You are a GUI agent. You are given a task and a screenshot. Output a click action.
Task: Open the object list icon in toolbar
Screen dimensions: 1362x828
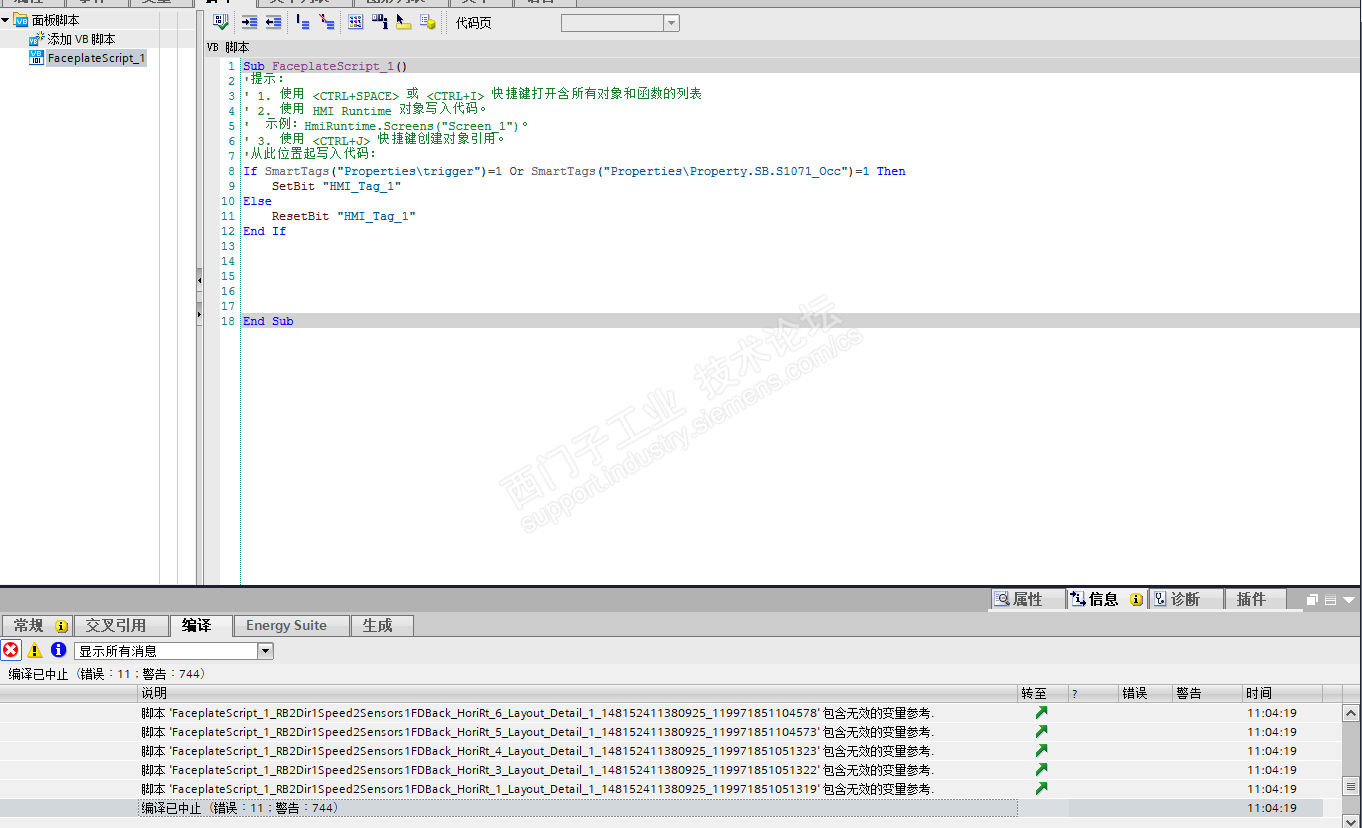point(356,22)
